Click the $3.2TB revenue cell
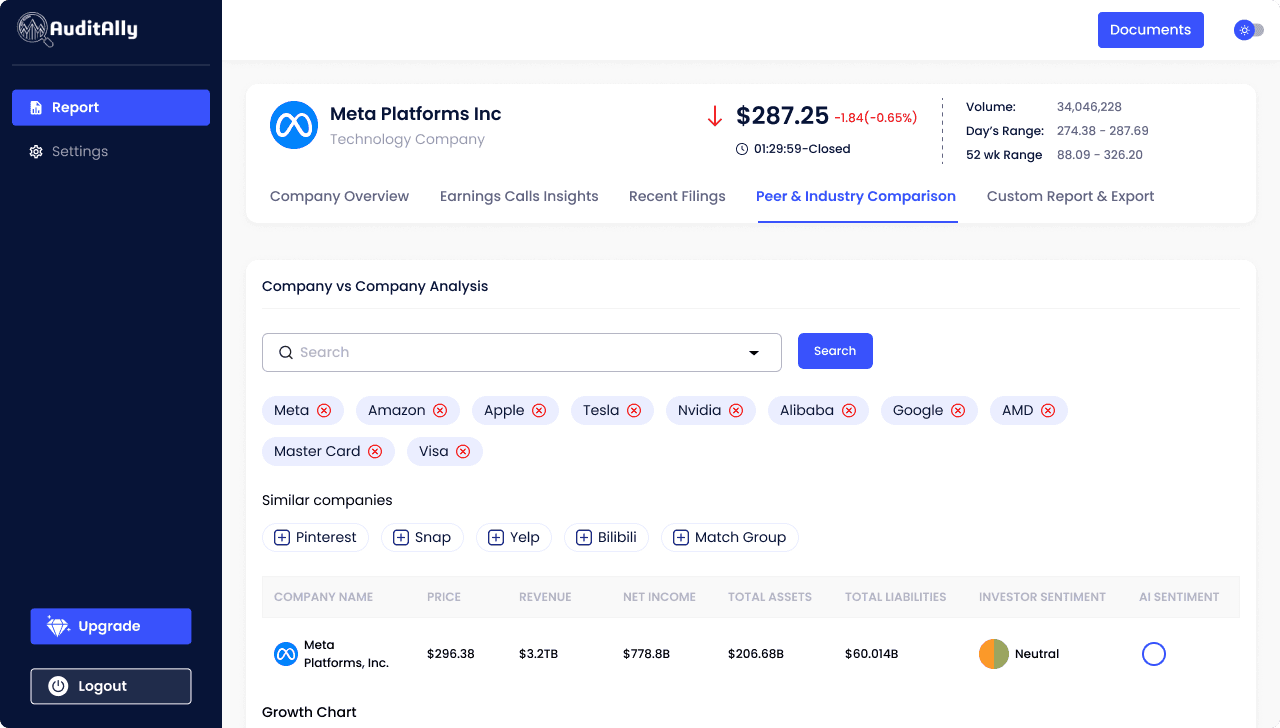 click(x=538, y=654)
